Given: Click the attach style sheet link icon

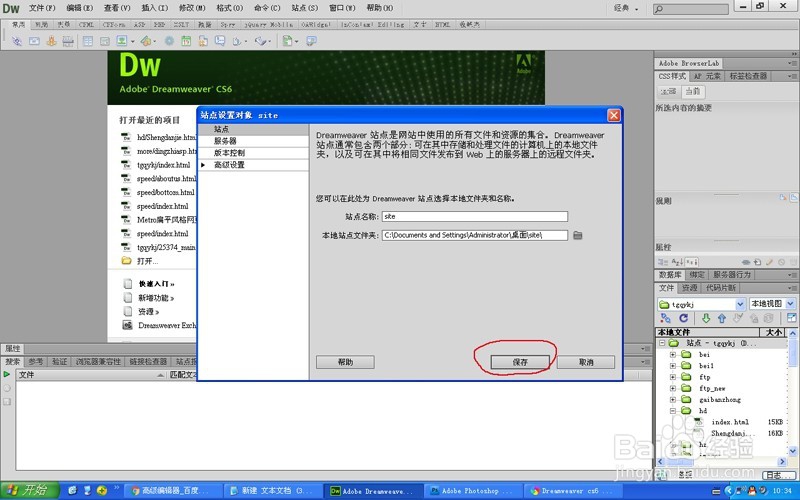Looking at the screenshot, I should pyautogui.click(x=746, y=262).
